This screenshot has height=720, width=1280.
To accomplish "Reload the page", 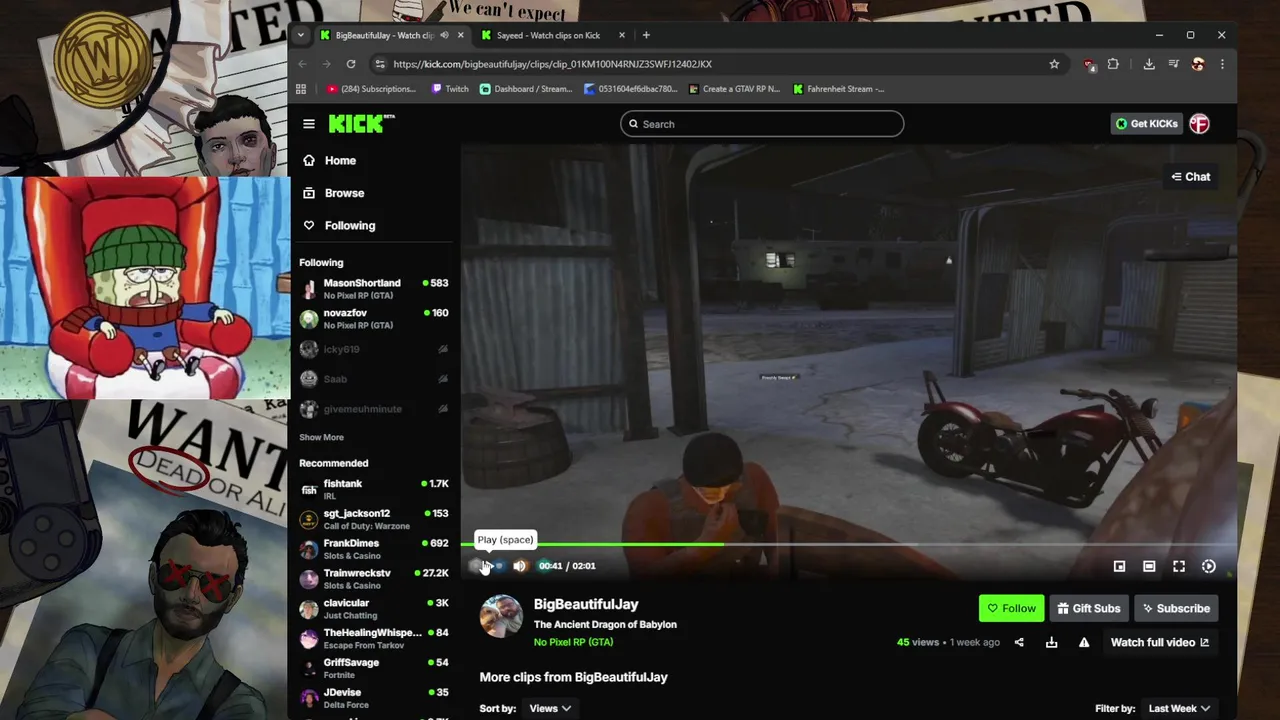I will tap(351, 64).
